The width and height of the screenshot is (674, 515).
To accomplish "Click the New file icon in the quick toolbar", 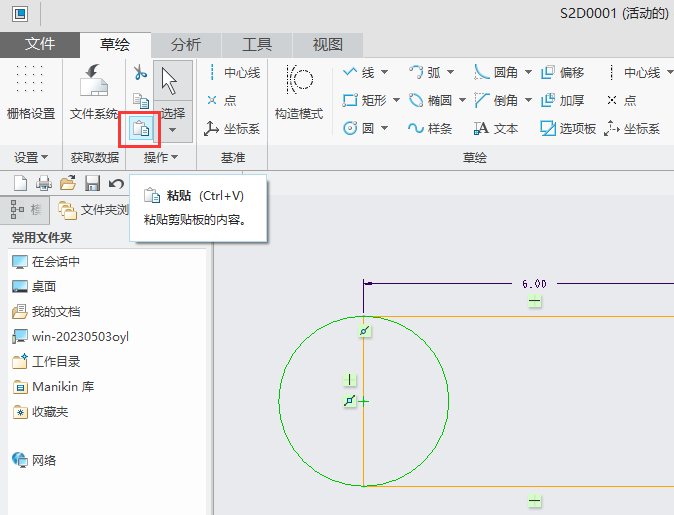I will (x=20, y=184).
